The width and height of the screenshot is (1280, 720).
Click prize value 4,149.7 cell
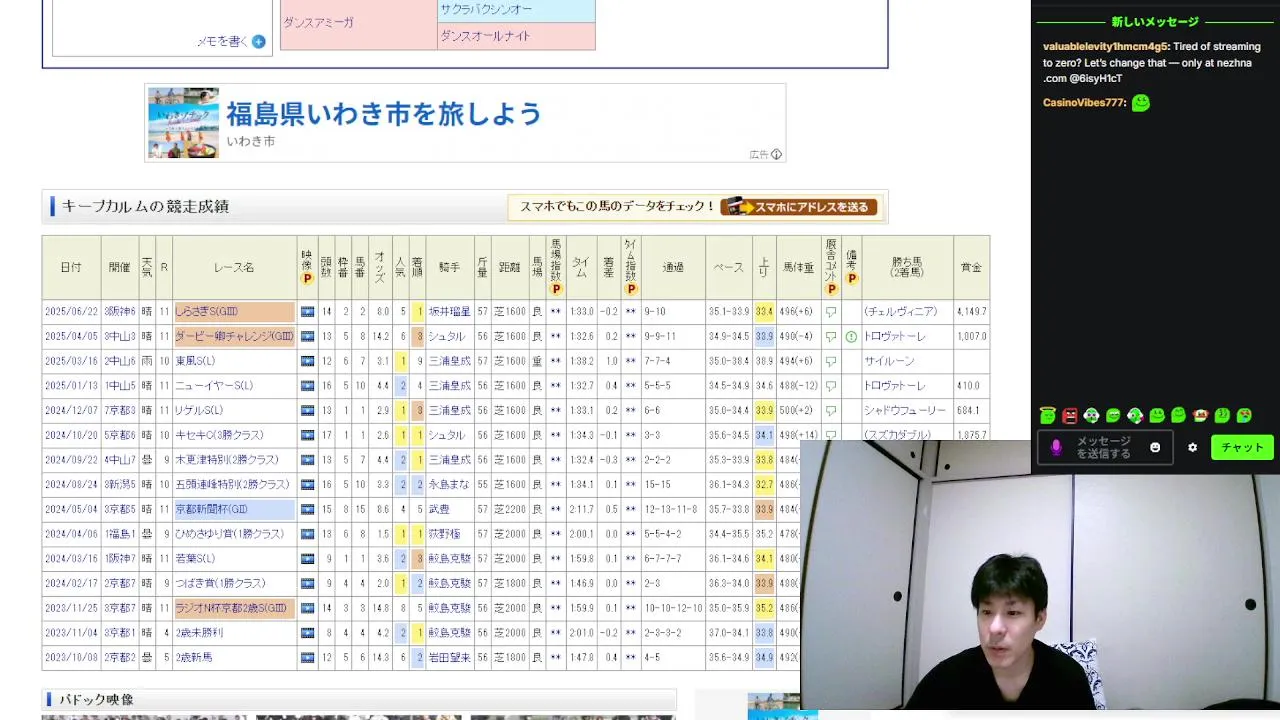coord(971,312)
